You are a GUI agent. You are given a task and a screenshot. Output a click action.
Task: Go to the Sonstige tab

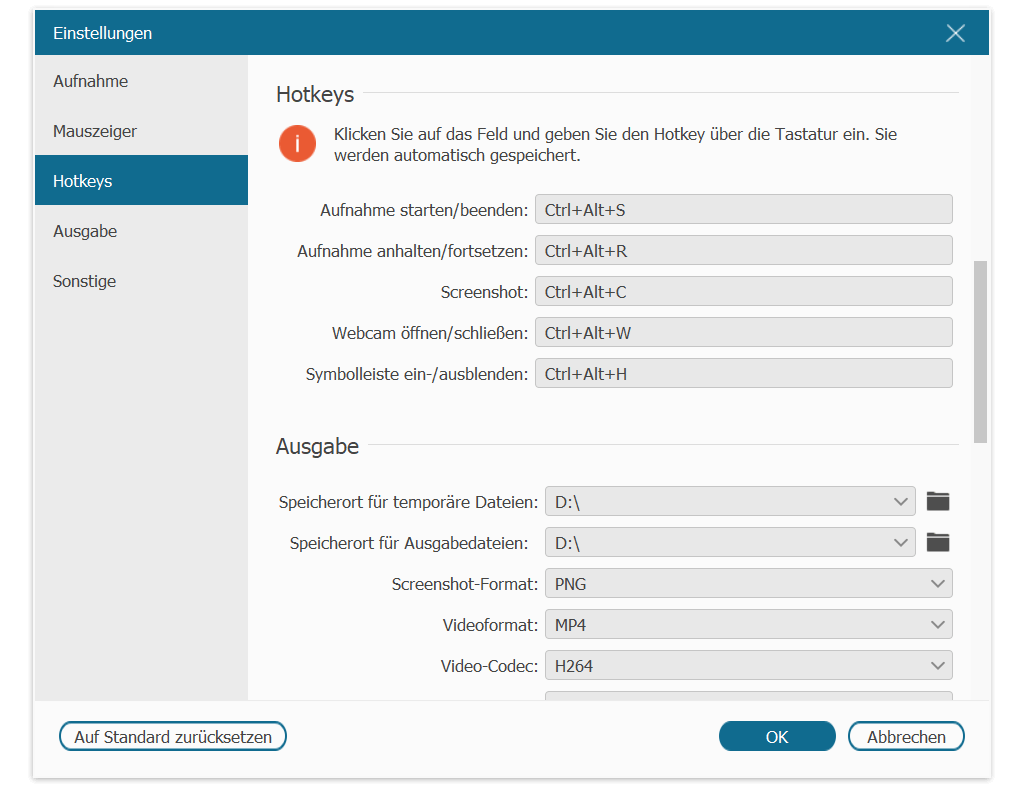coord(141,281)
